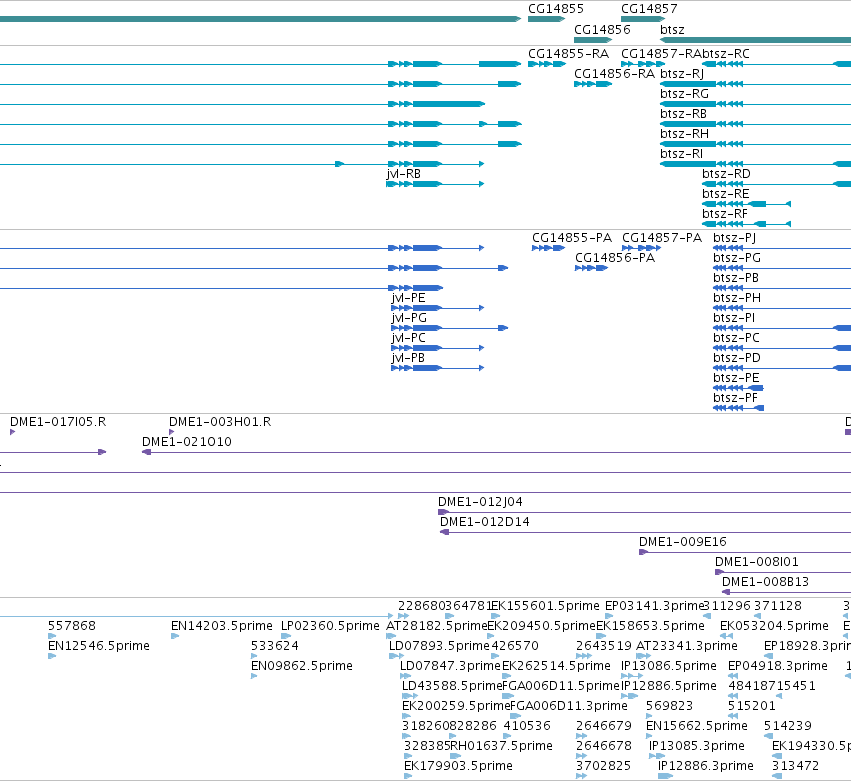Click the btsz-RF transcript label
Screen dimensions: 851x781
725,214
